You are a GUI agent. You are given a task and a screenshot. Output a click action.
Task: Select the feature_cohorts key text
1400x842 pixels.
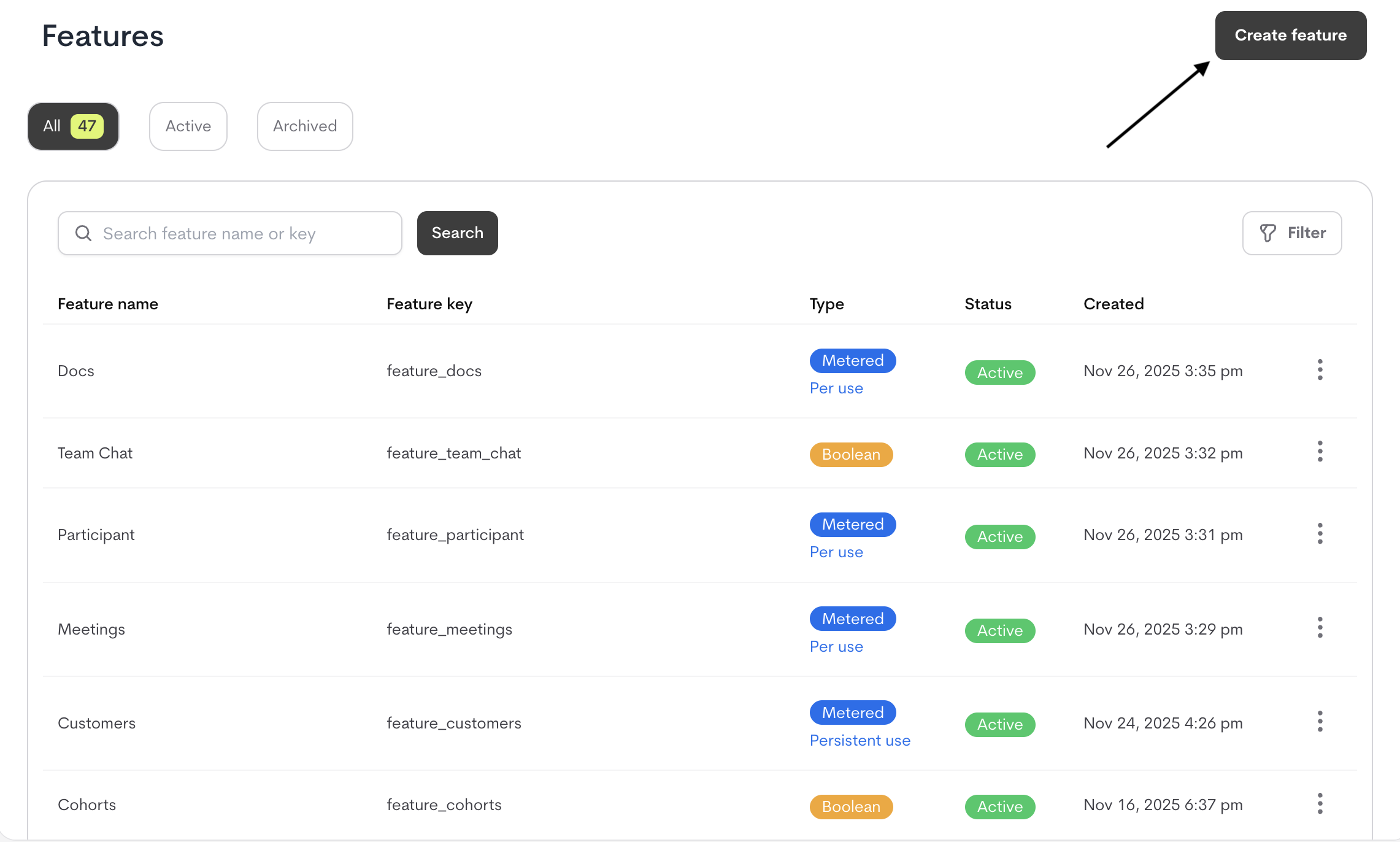pyautogui.click(x=444, y=804)
